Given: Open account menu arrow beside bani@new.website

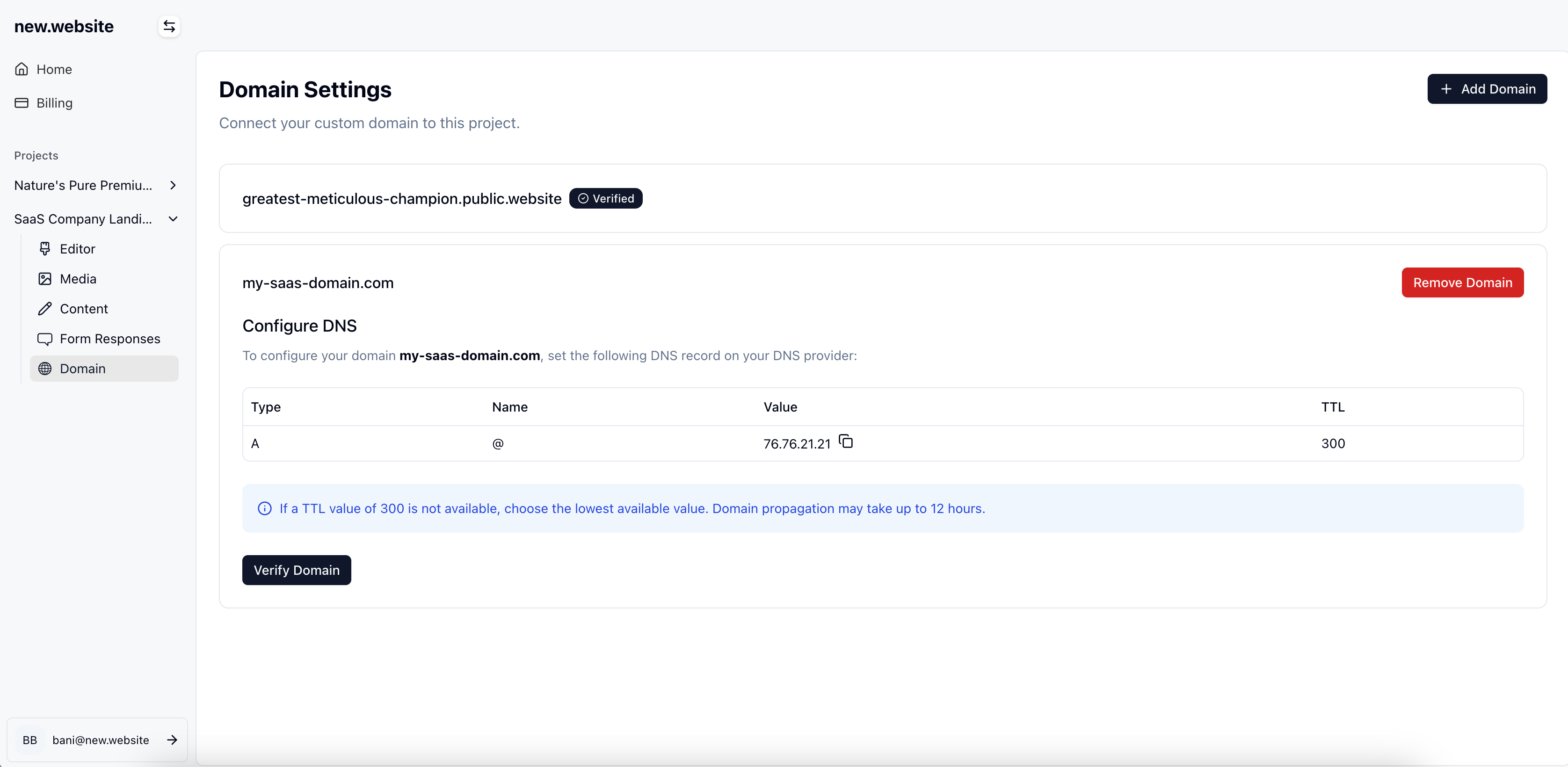Looking at the screenshot, I should [x=172, y=739].
